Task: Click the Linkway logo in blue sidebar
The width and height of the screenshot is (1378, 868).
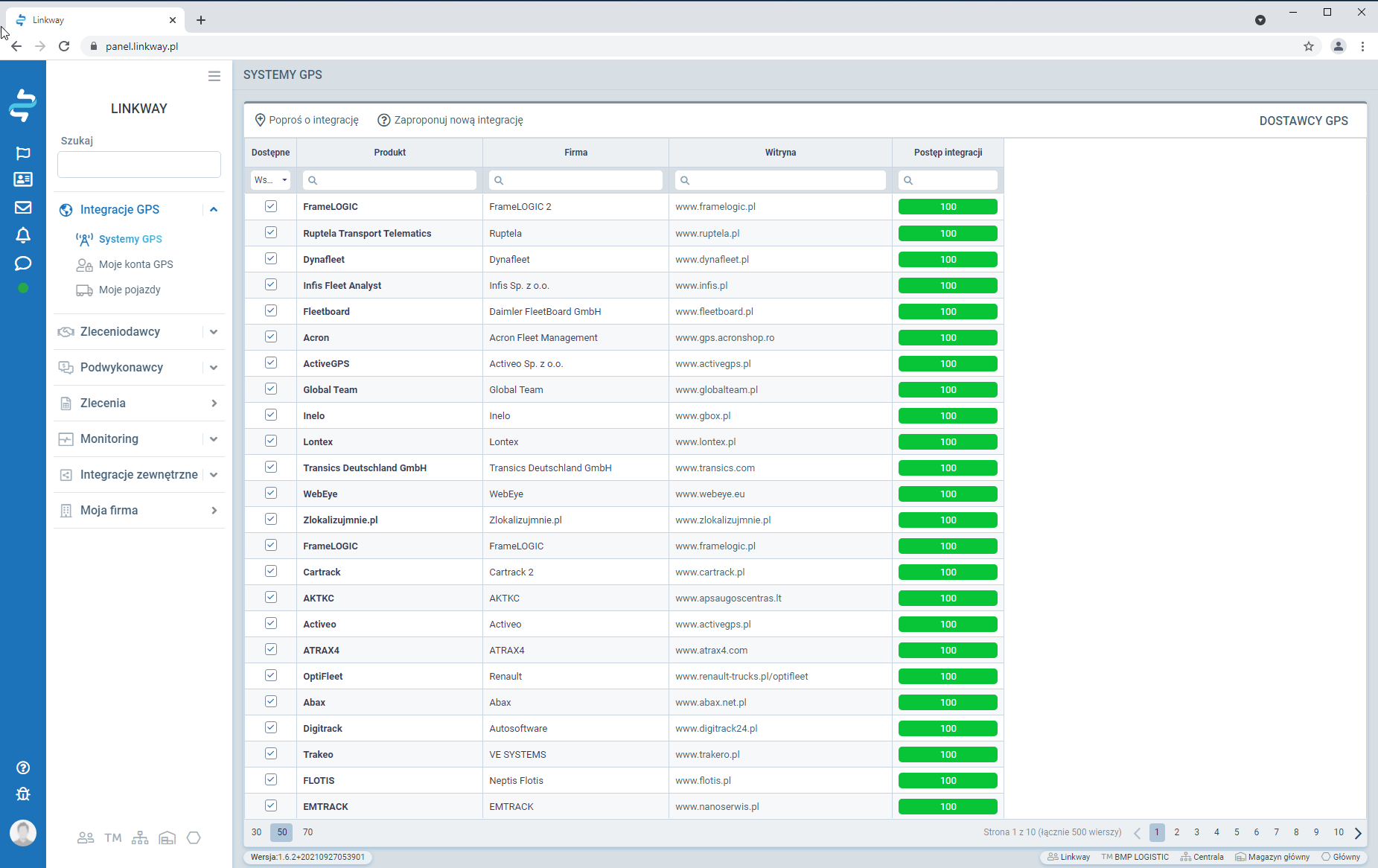Action: pos(23,105)
